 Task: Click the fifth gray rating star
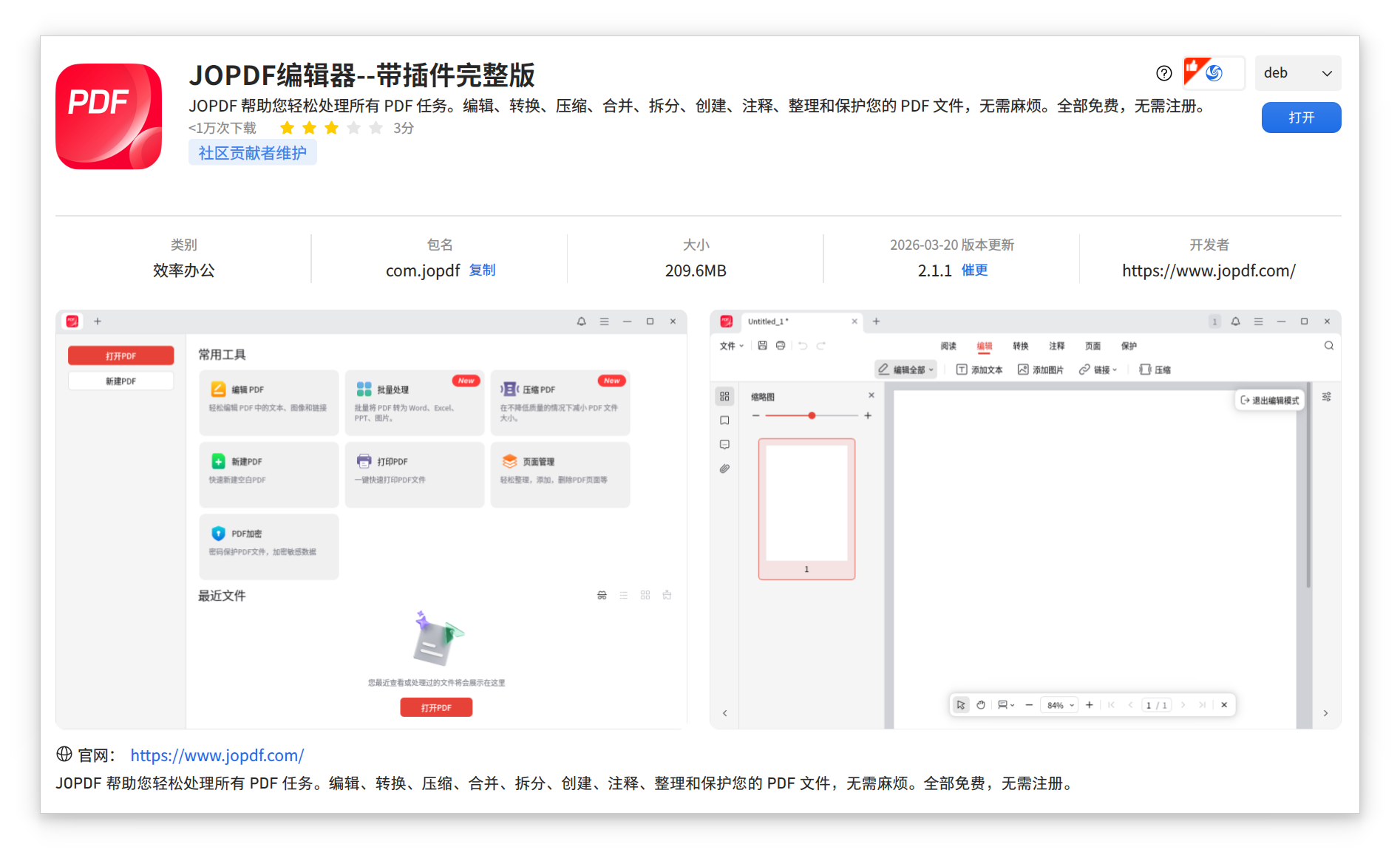[376, 128]
